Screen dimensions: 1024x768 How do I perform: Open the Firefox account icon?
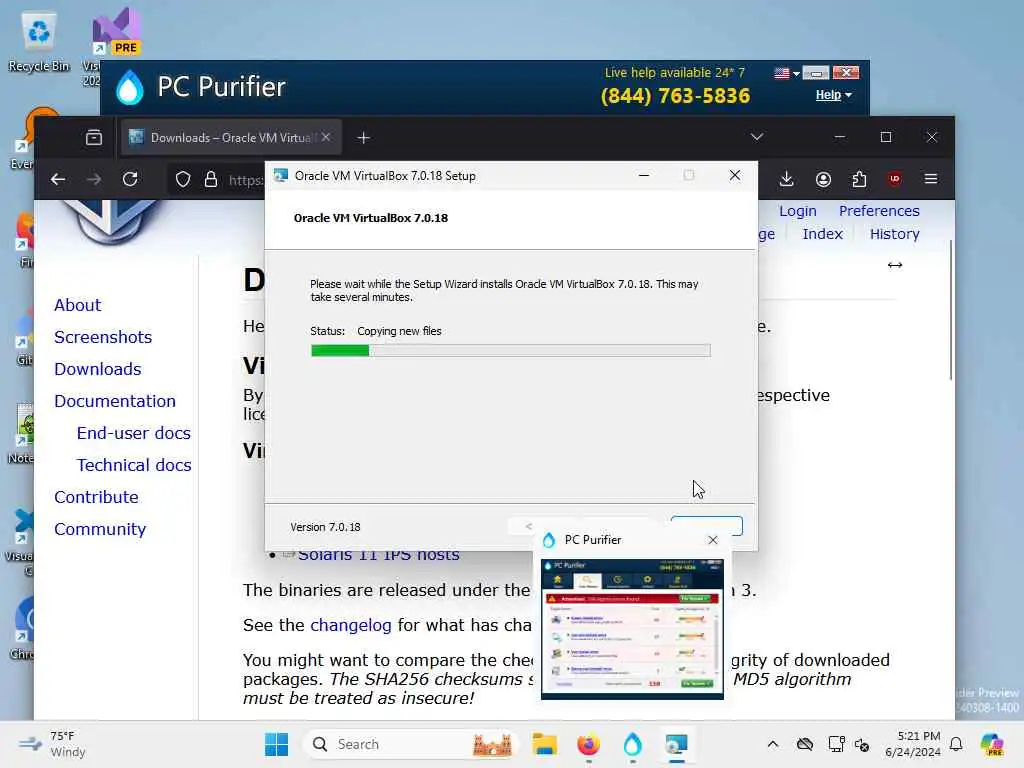coord(823,179)
